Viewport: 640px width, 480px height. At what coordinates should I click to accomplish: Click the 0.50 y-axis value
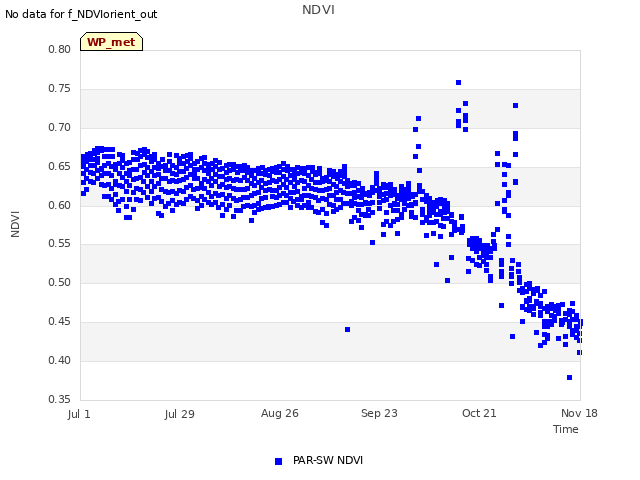click(x=60, y=282)
